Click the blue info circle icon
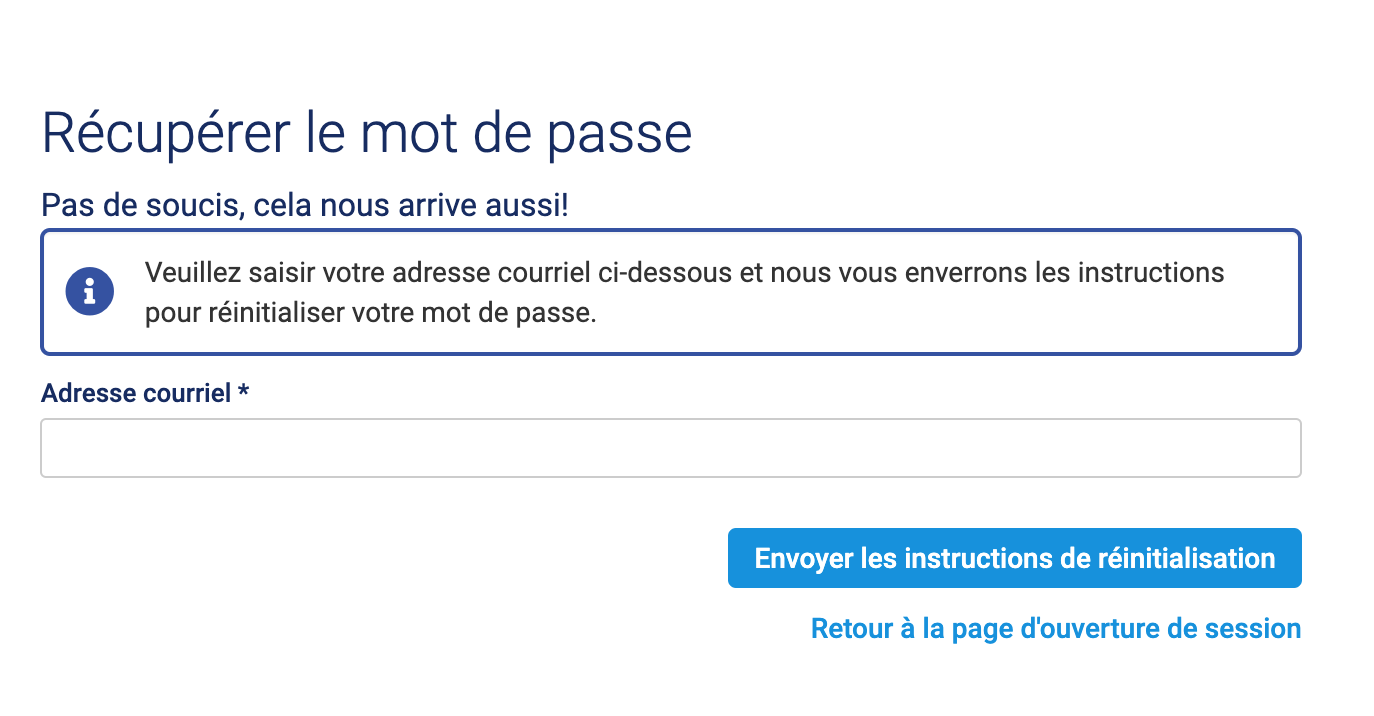 coord(90,291)
